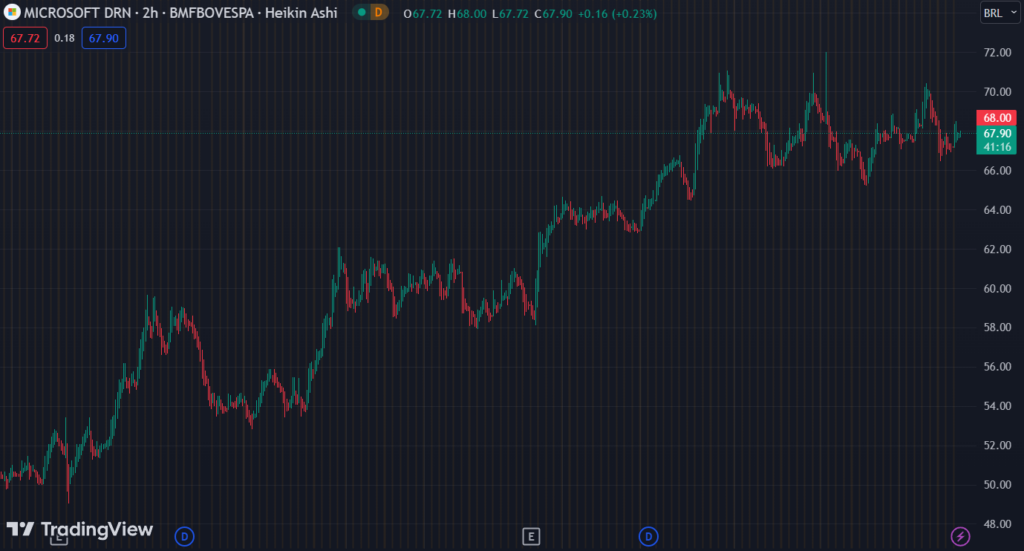Click the purple lightning bolt icon
This screenshot has height=551, width=1024.
point(960,537)
